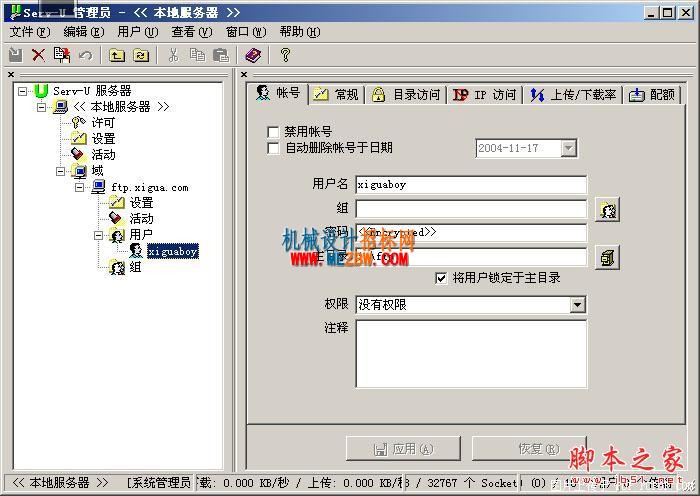Click 本地服务器 in the status bar
The image size is (700, 496).
60,483
